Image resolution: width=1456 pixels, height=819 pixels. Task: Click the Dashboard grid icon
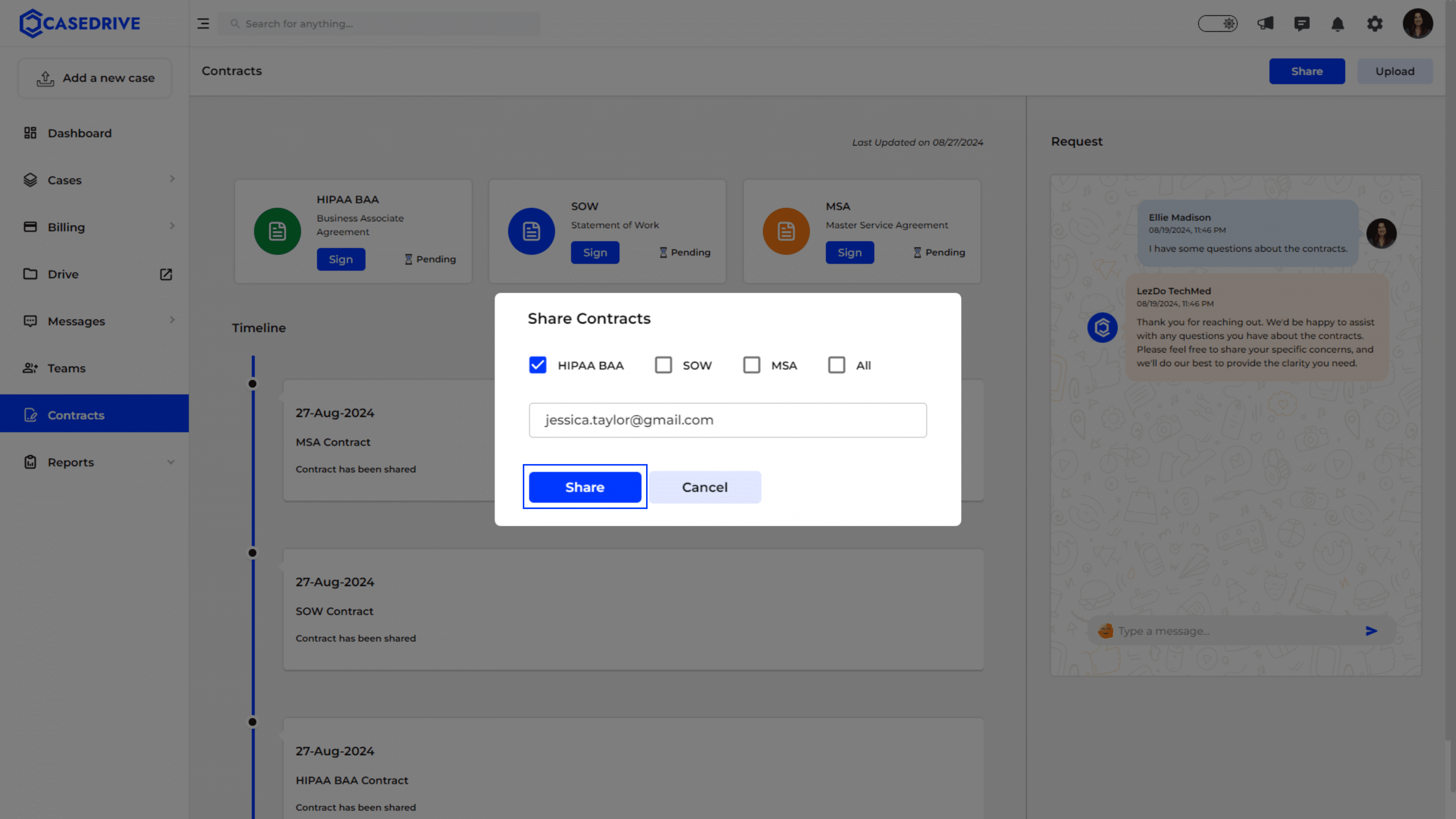pyautogui.click(x=30, y=133)
